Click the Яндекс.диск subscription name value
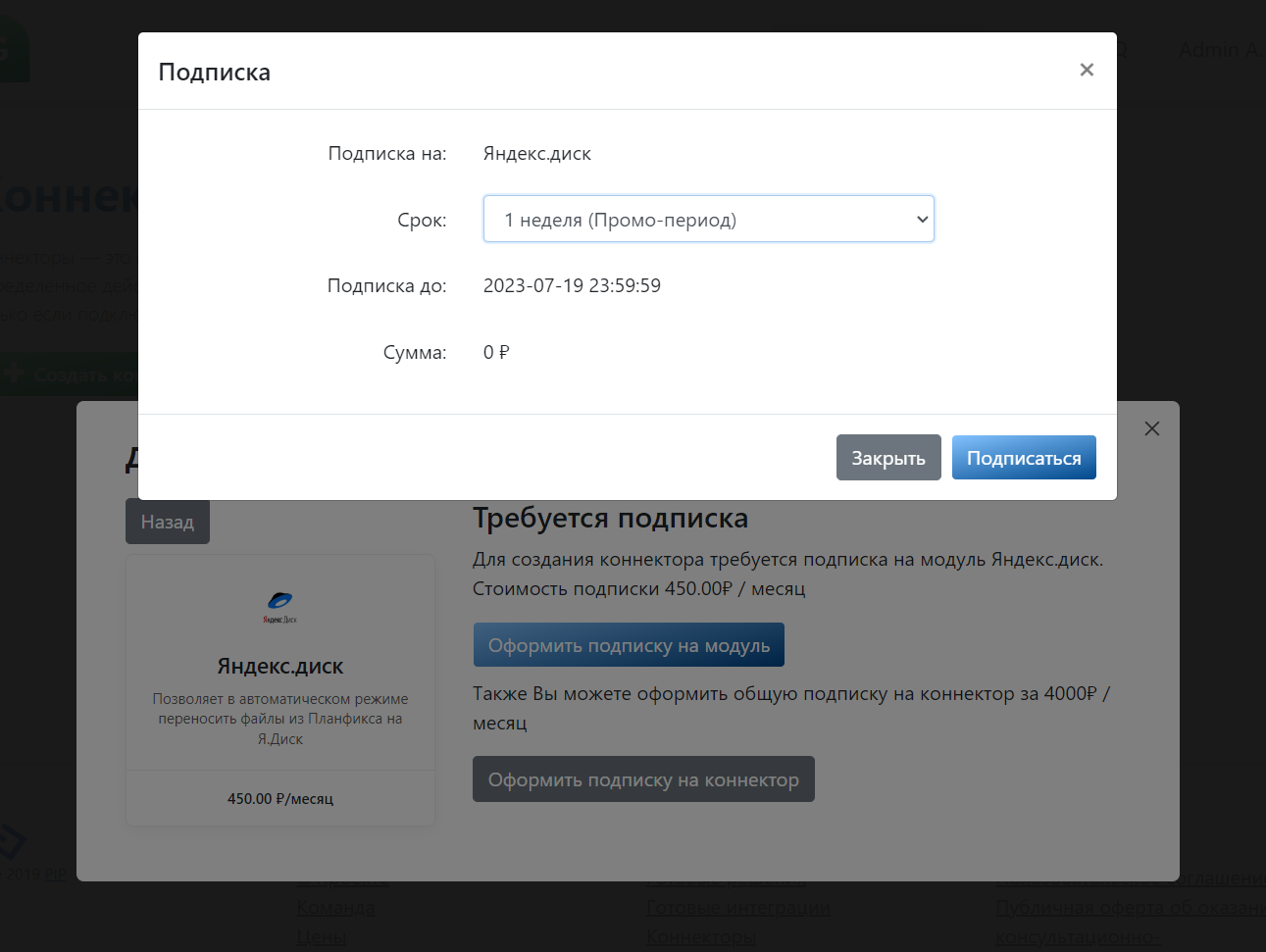The image size is (1266, 952). pos(537,154)
